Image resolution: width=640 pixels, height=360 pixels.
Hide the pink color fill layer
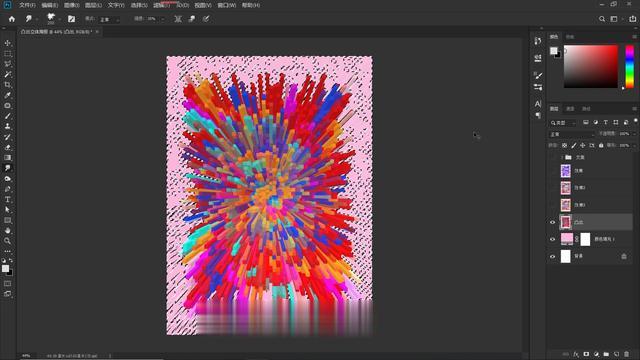(x=553, y=239)
